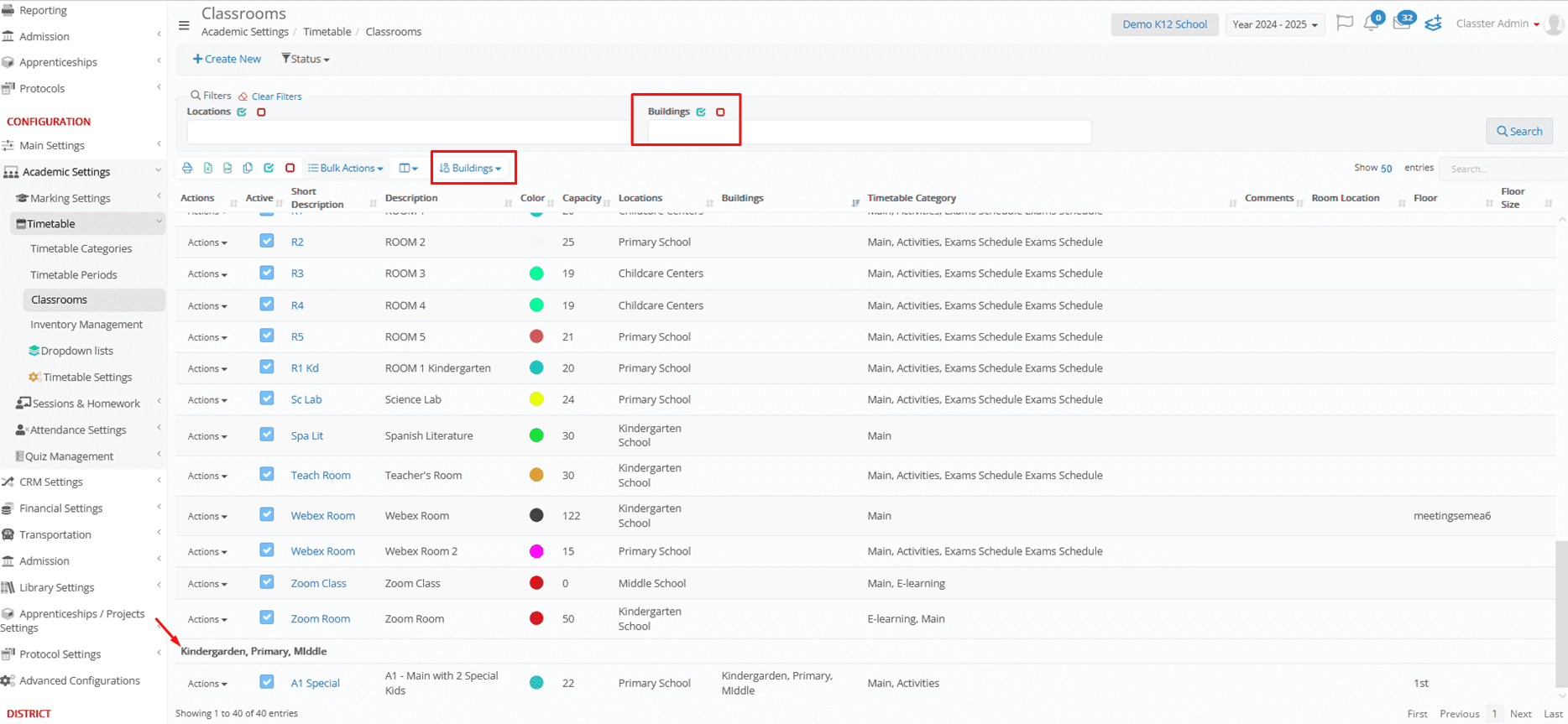Click the red deselect-all square in table toolbar

click(290, 168)
